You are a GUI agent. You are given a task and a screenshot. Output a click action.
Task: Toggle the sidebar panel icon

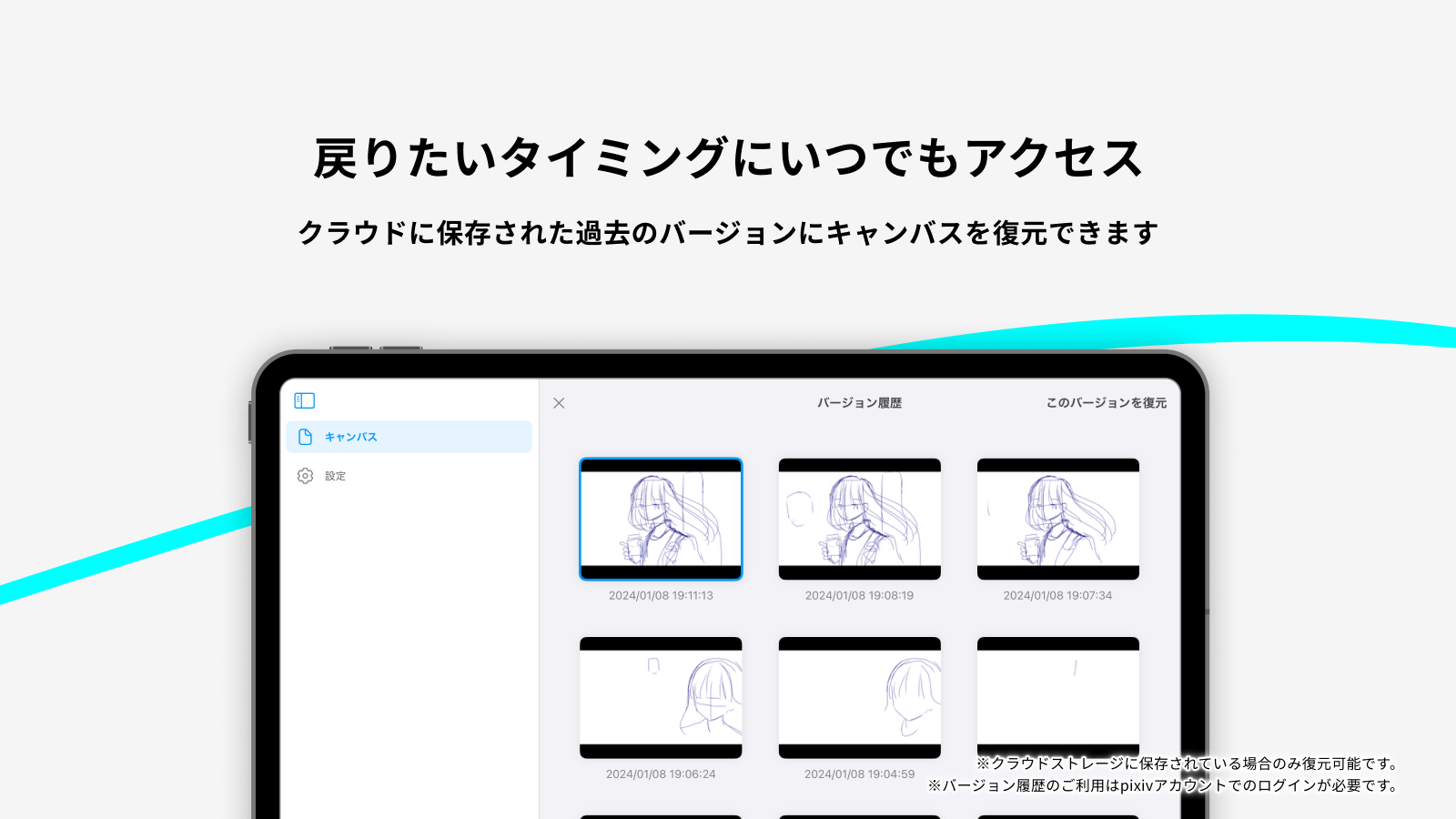[305, 400]
